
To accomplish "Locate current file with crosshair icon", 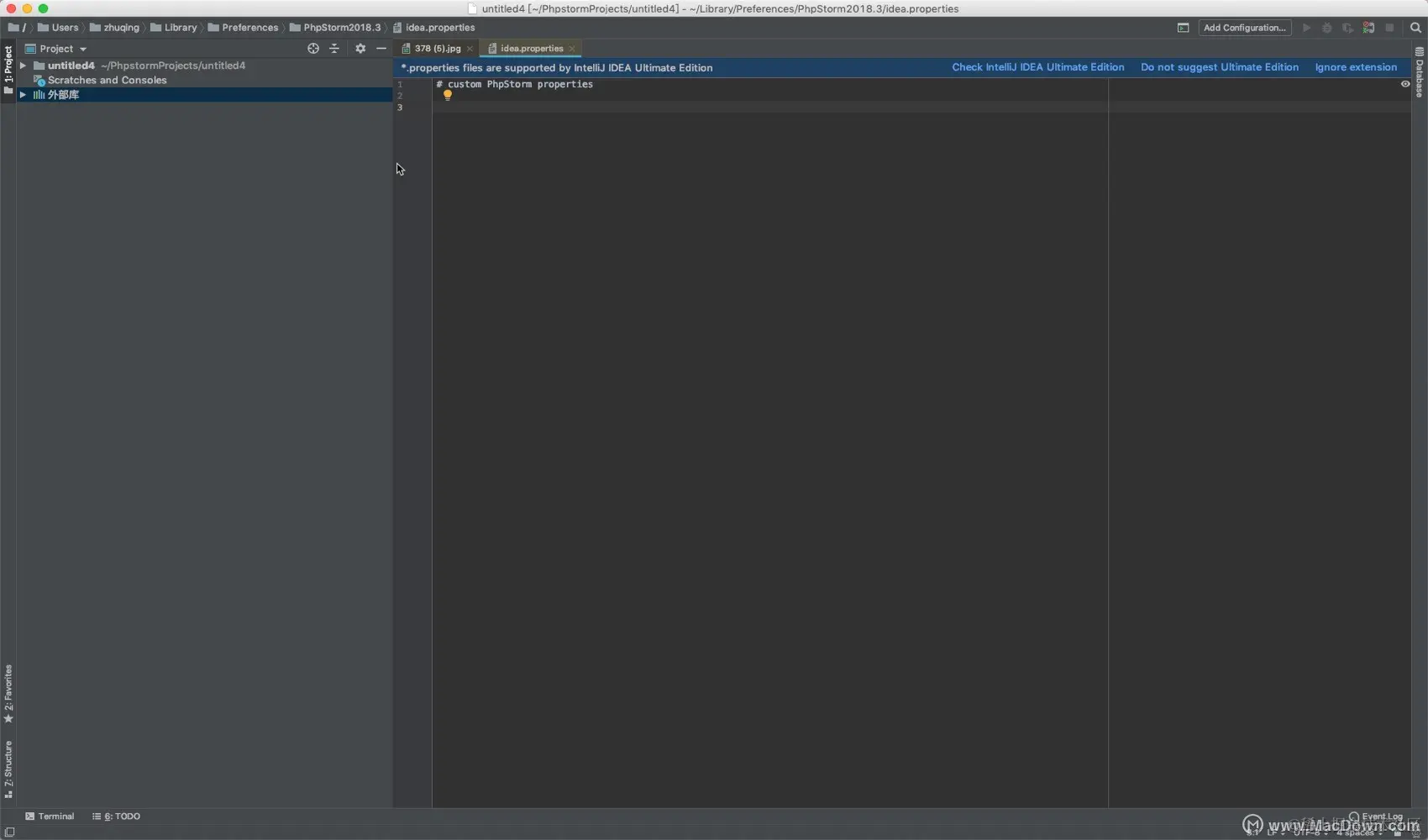I will point(313,49).
